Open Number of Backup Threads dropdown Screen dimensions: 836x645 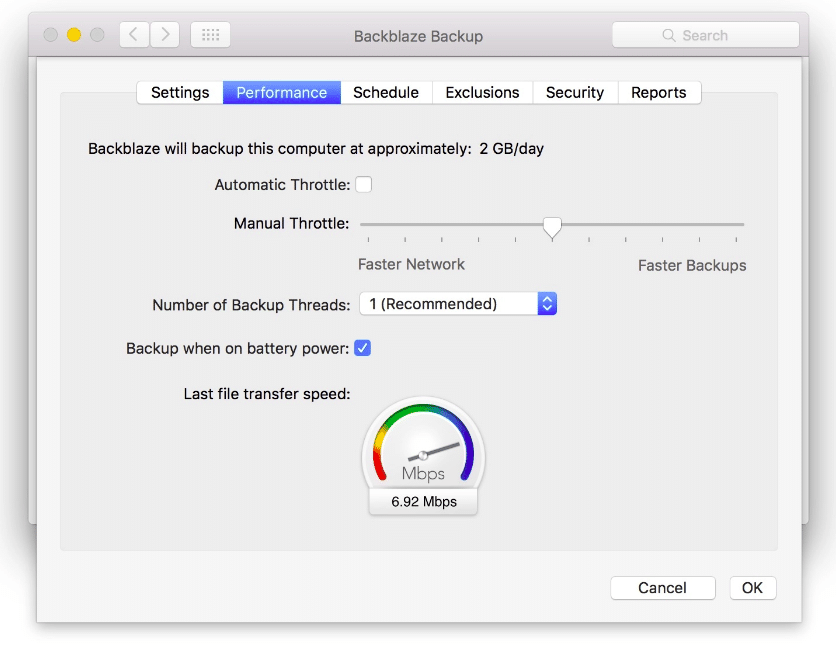[458, 304]
